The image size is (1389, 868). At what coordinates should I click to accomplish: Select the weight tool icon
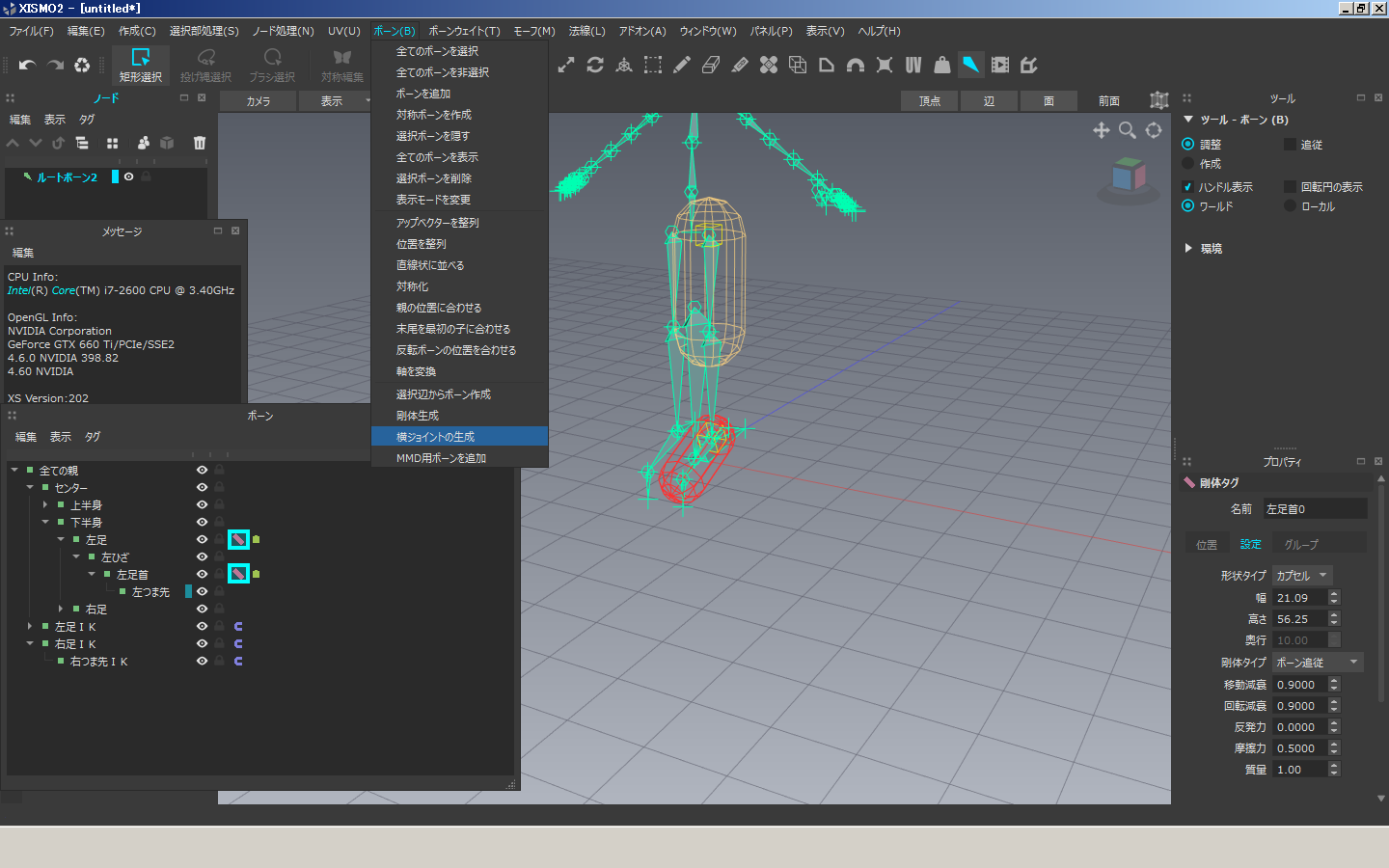tap(942, 65)
